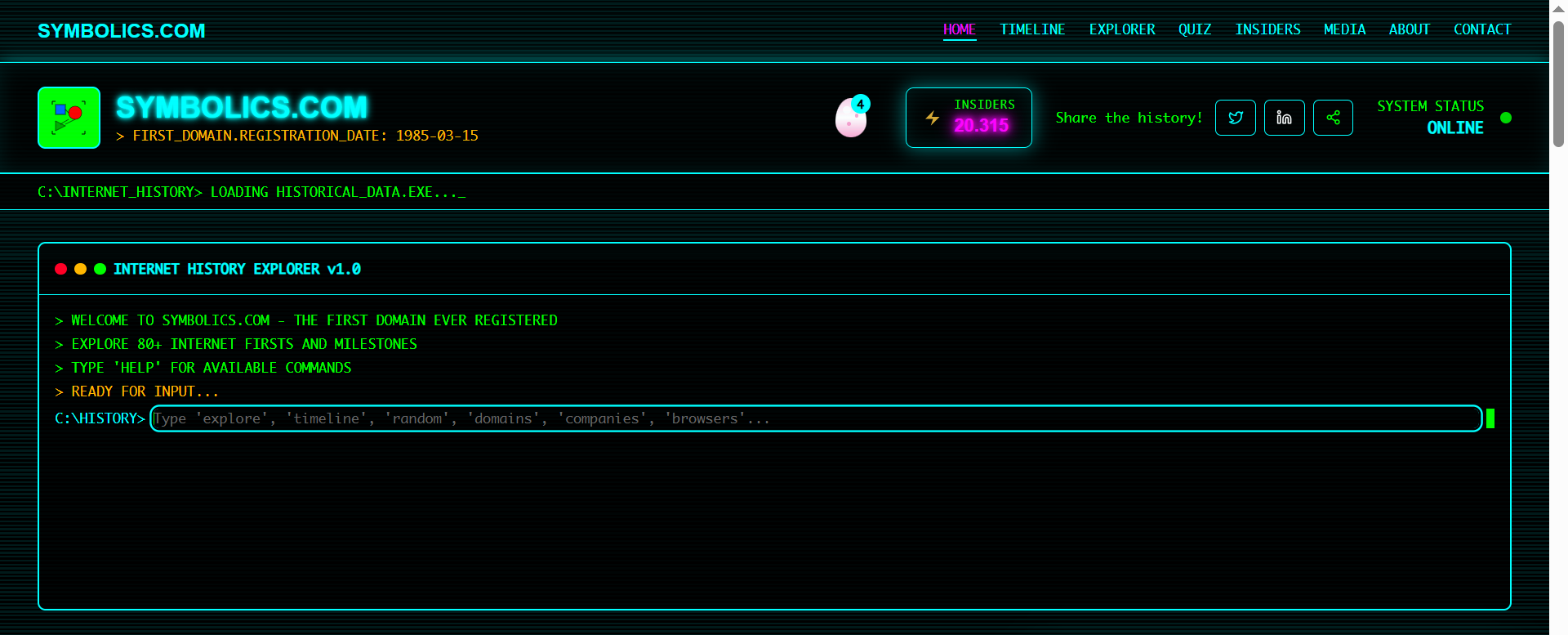Click the ONLINE status text
The image size is (1568, 635).
(x=1455, y=128)
